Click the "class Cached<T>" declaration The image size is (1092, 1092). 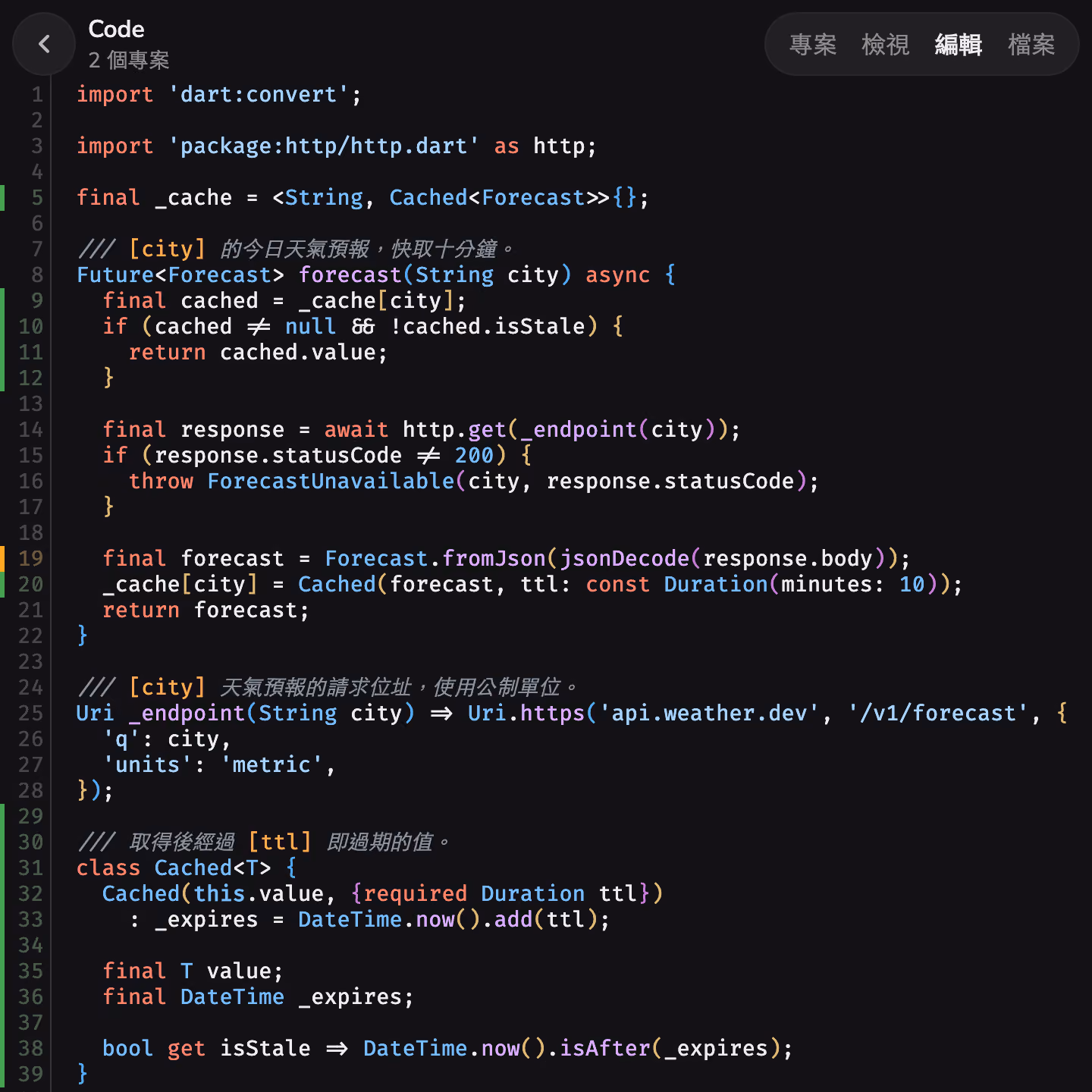pyautogui.click(x=174, y=868)
